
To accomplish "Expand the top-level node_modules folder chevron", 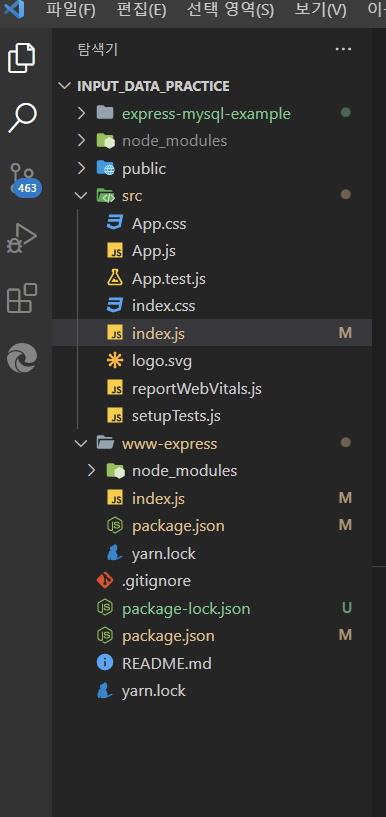I will [81, 141].
